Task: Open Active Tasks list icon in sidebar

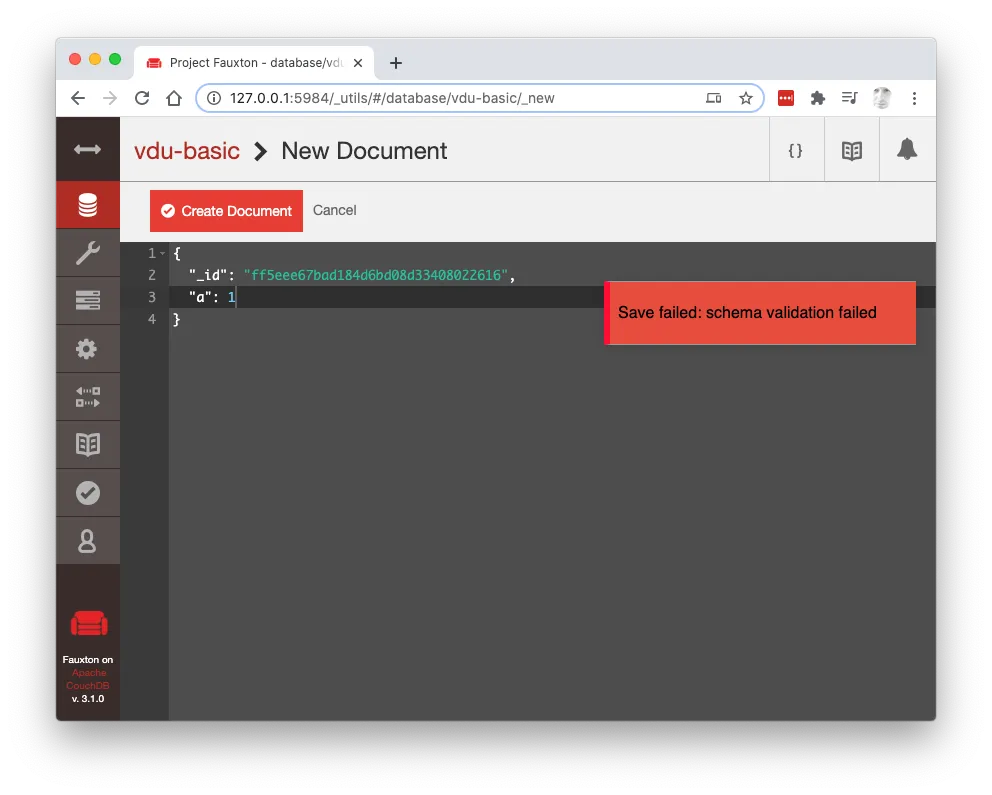Action: (87, 300)
